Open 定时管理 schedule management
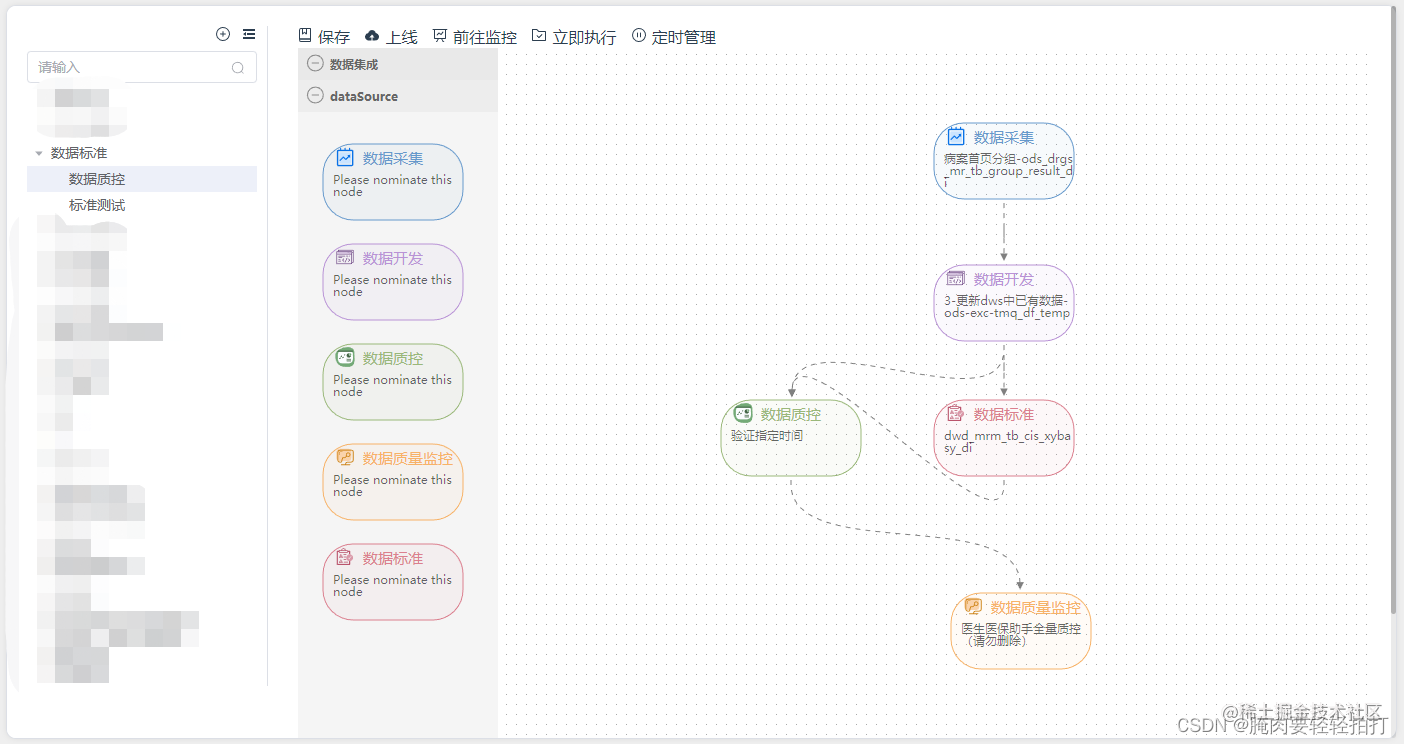 tap(674, 37)
